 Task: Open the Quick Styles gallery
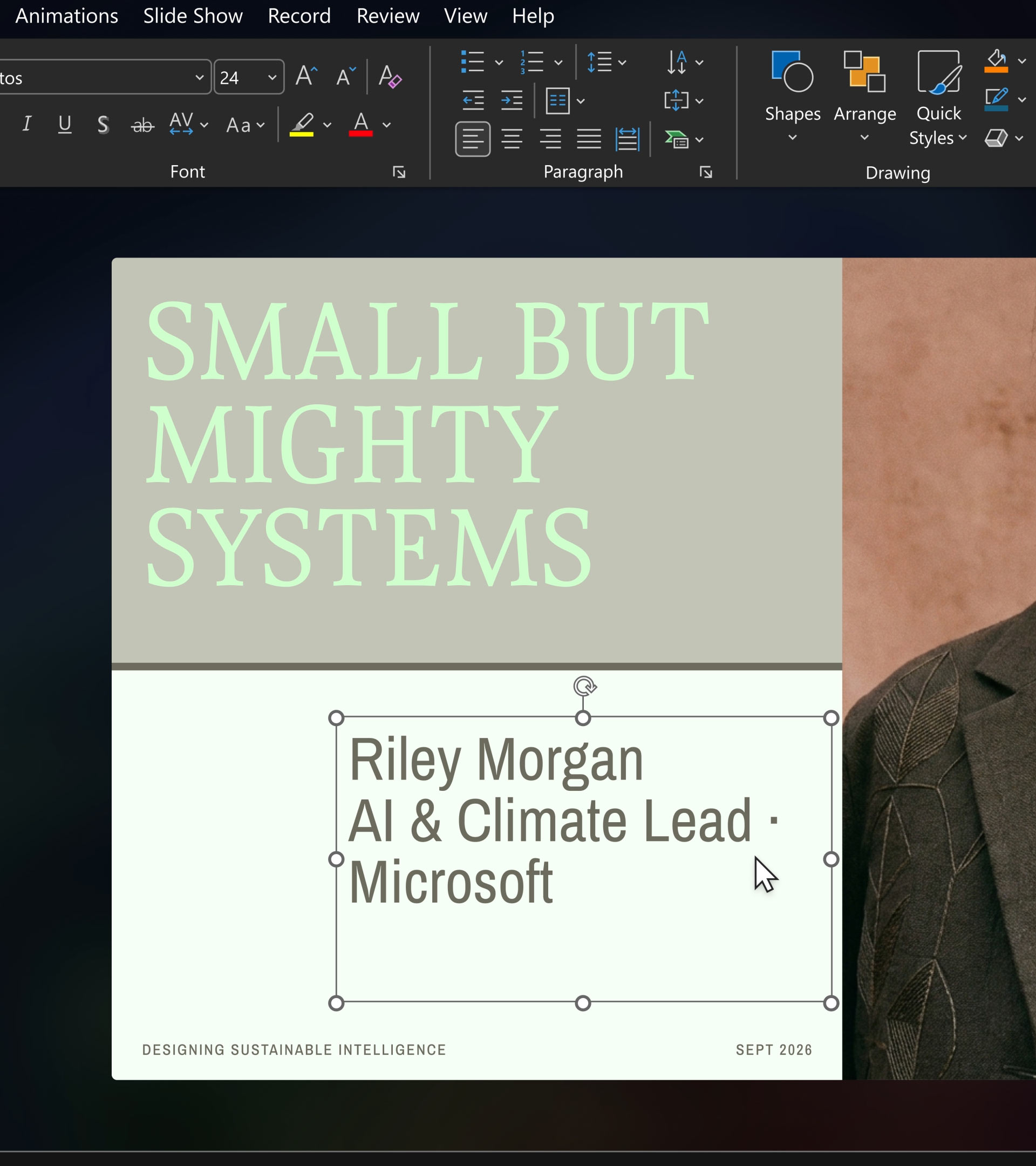[938, 97]
